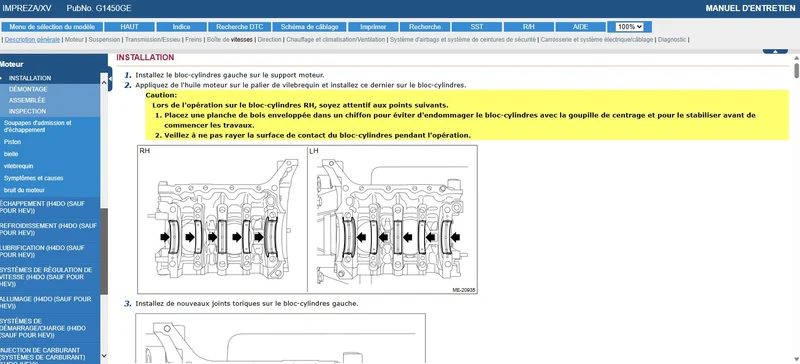
Task: Open Description générale section link
Action: [x=32, y=40]
